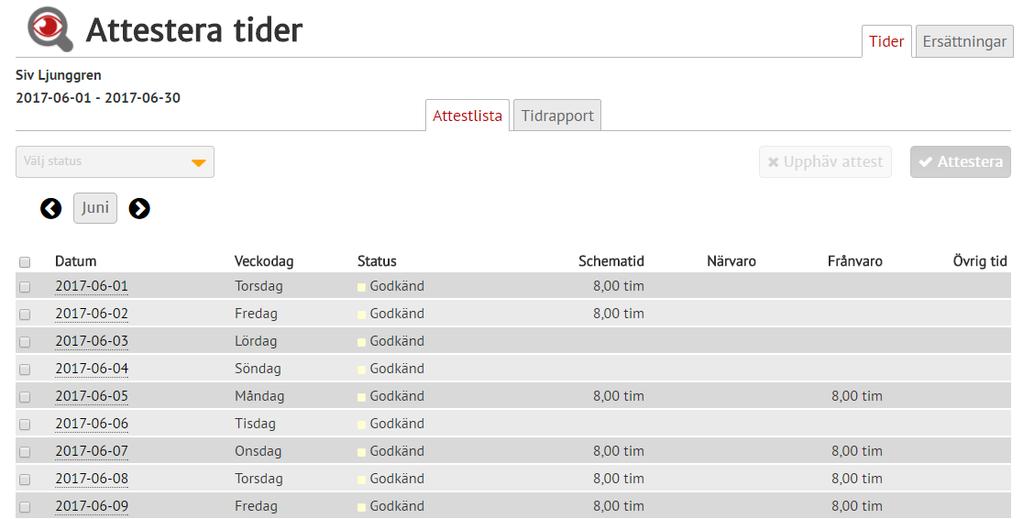Click Frånvaro 8,00 tim in Onsdag row
Image resolution: width=1023 pixels, height=519 pixels.
pos(857,450)
